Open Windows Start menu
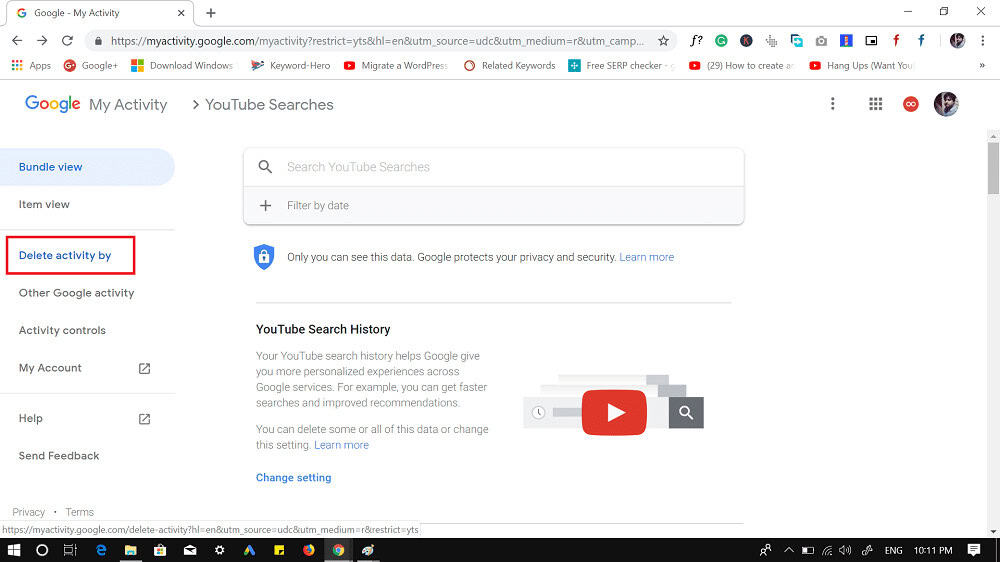The image size is (1000, 562). pos(13,550)
